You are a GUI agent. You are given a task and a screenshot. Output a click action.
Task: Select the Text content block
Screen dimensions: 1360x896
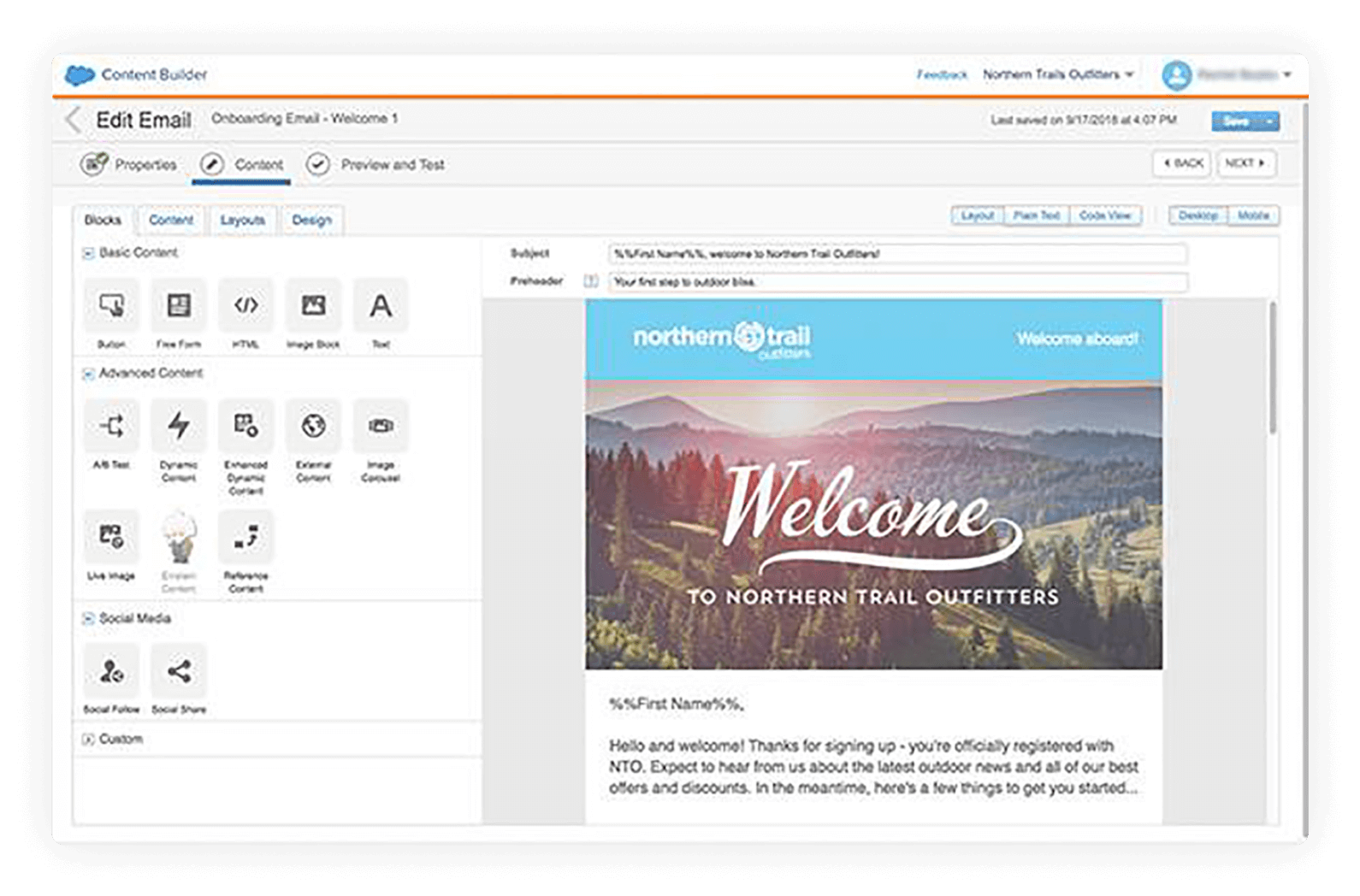tap(381, 306)
